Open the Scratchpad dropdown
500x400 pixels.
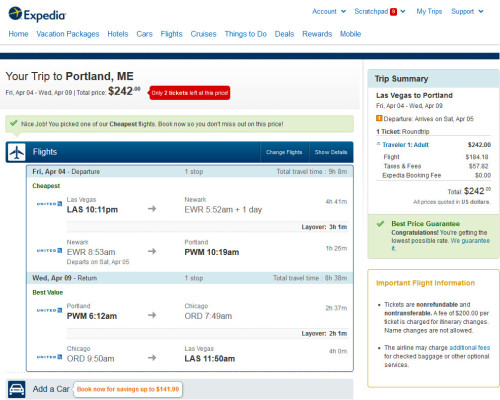(x=380, y=12)
